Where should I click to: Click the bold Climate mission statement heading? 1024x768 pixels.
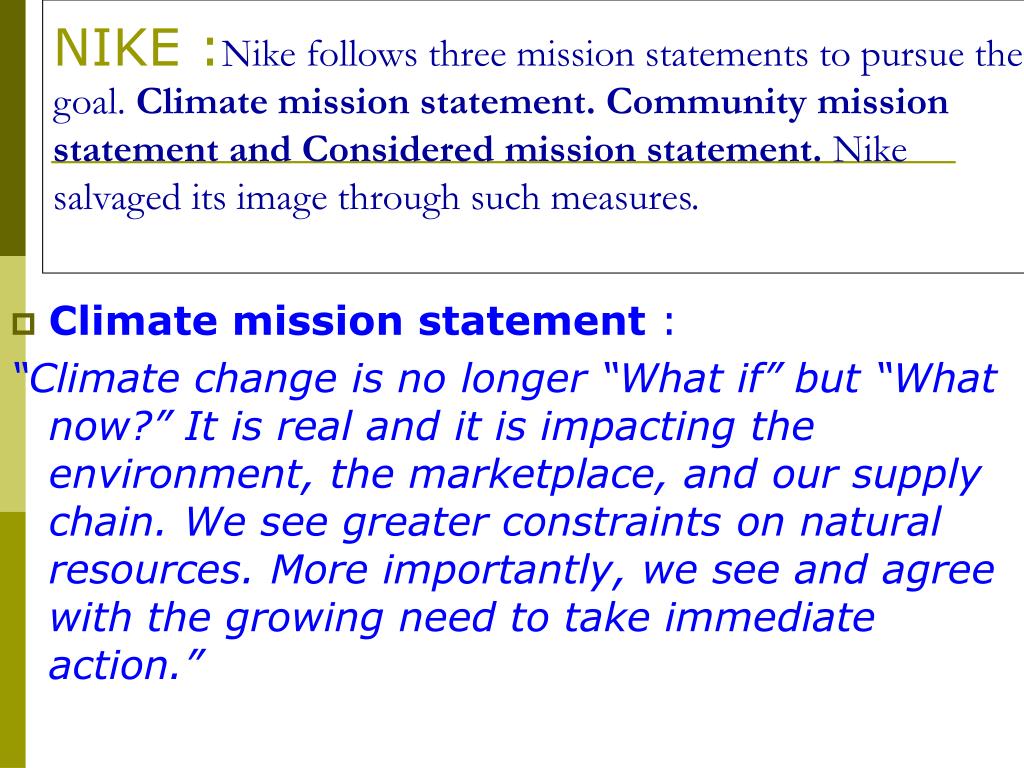tap(347, 321)
